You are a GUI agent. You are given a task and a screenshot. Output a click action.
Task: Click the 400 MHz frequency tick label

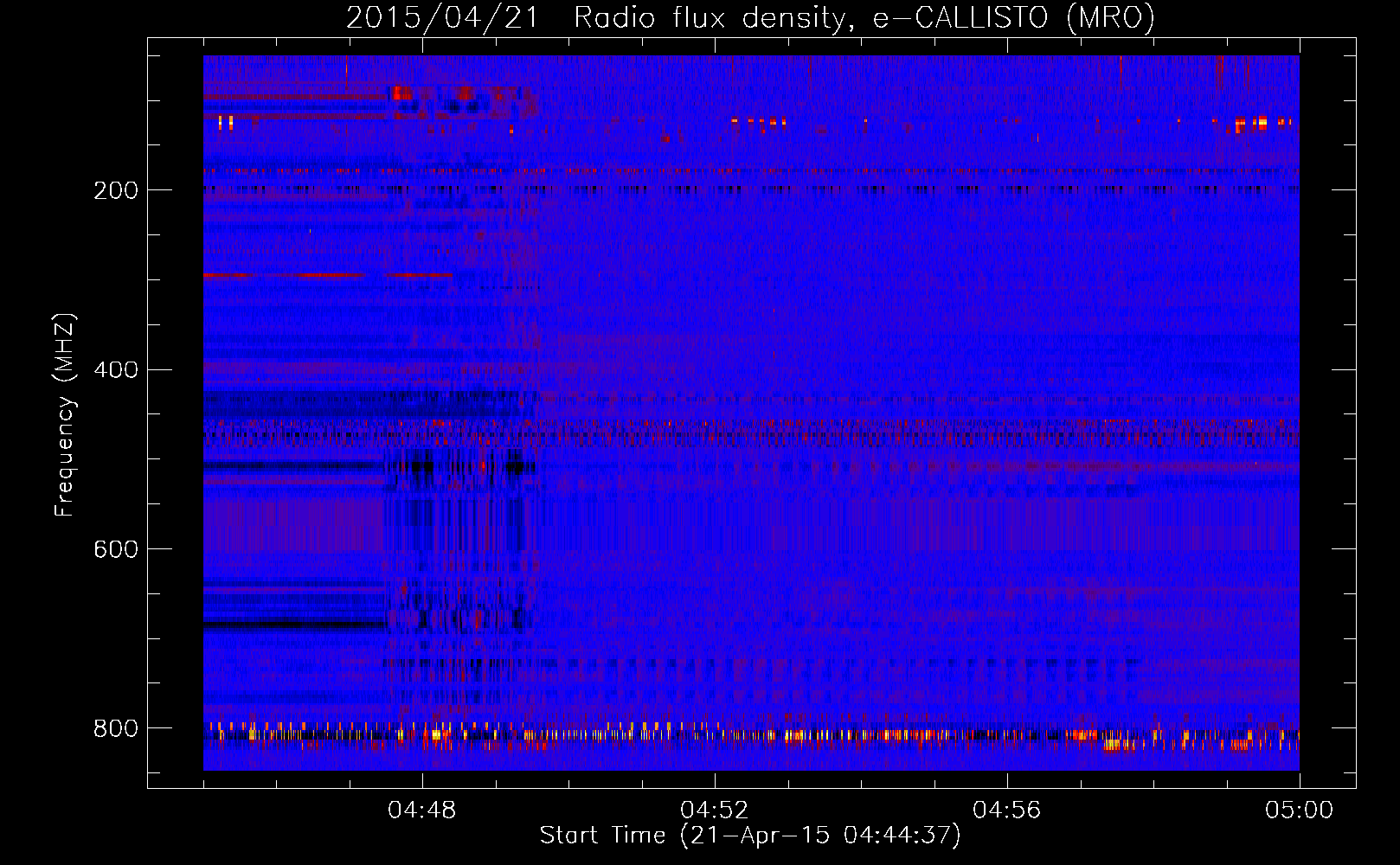116,370
